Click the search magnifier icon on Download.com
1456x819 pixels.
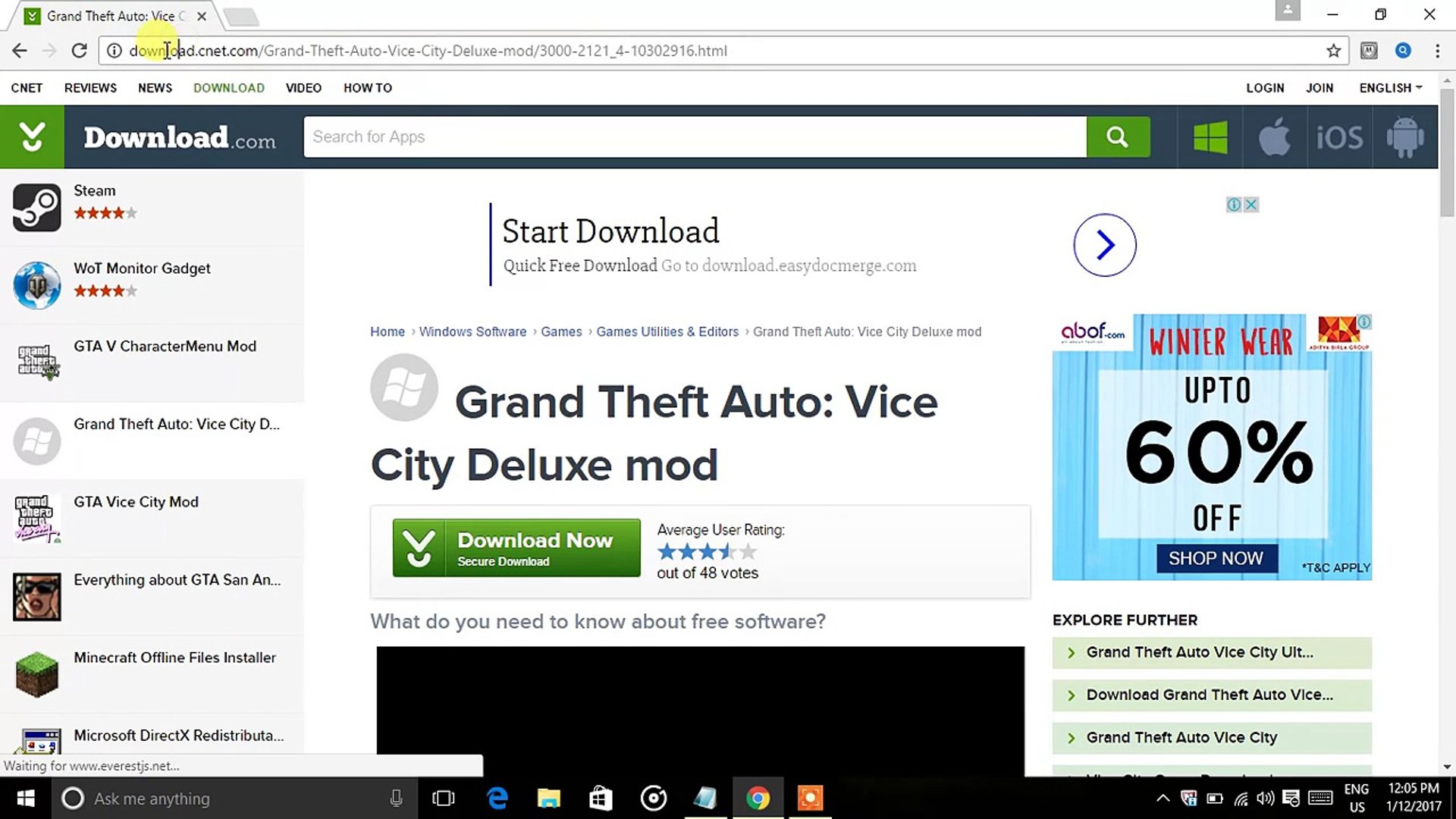pyautogui.click(x=1118, y=137)
